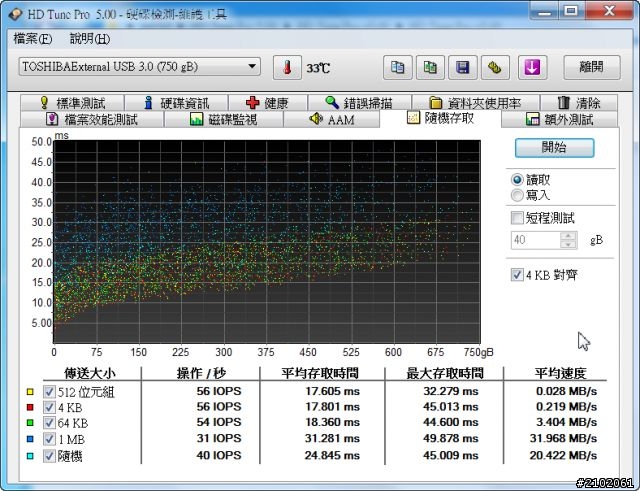Click the 最大存取時間 column header
This screenshot has height=491, width=640.
pyautogui.click(x=445, y=373)
